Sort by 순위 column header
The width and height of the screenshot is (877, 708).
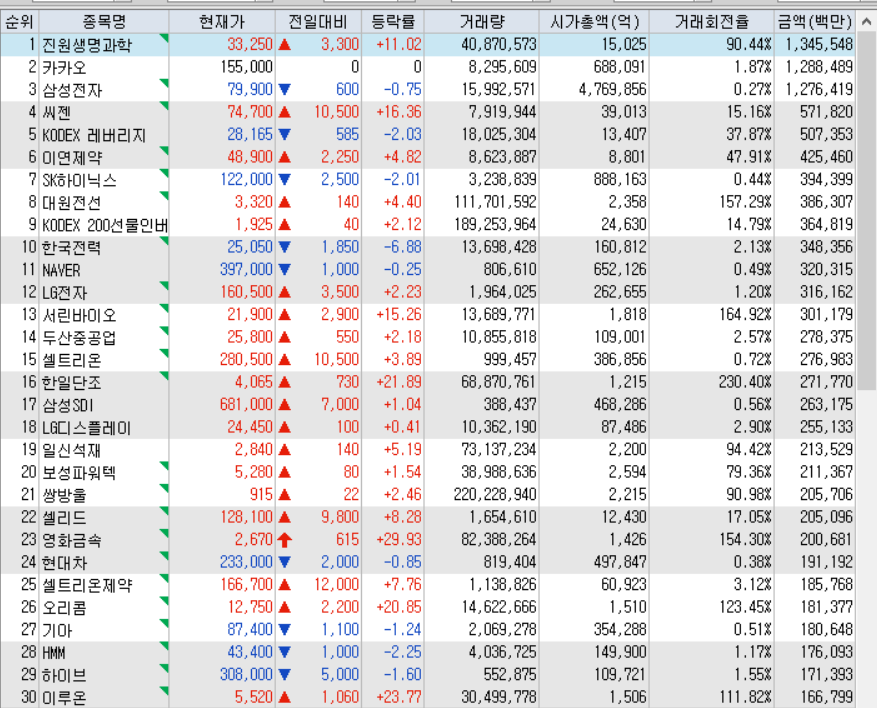tap(20, 22)
